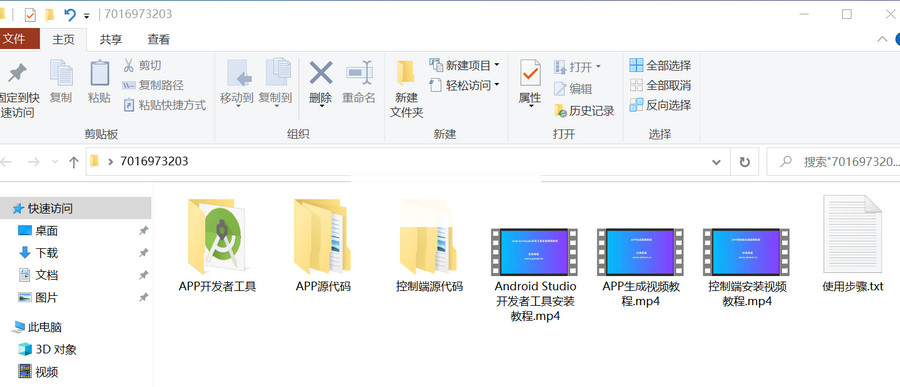Expand the Move To (移动到) dropdown
900x387 pixels.
[x=236, y=107]
